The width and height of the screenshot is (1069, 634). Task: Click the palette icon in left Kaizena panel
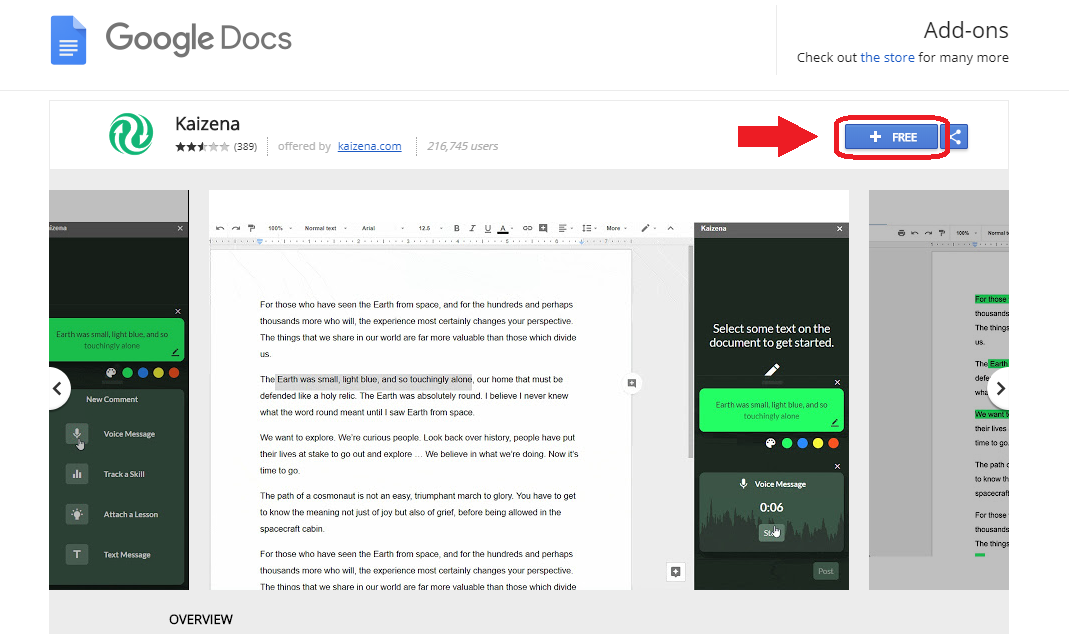point(111,373)
